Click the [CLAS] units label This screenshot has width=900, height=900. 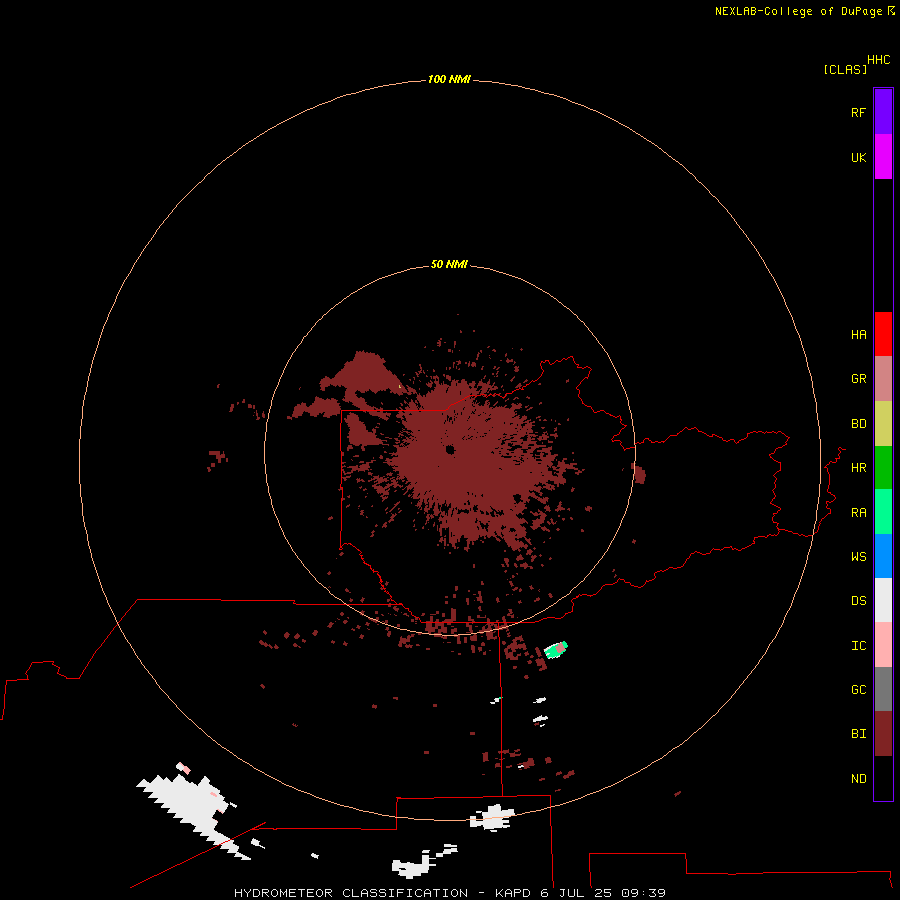coord(845,69)
